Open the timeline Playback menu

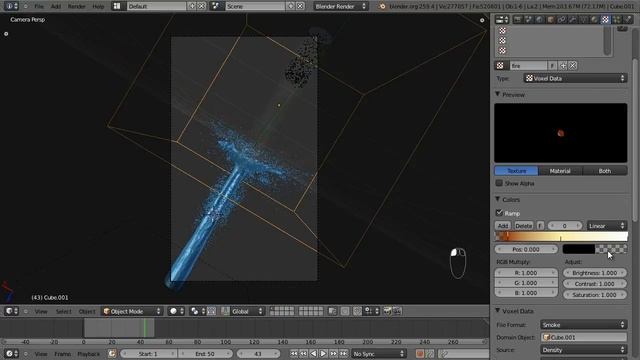[x=88, y=353]
